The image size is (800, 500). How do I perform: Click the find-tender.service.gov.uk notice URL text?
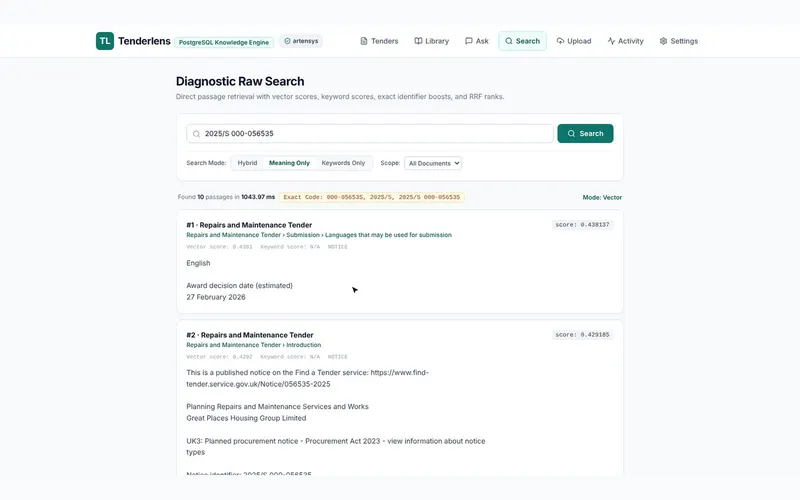(308, 378)
